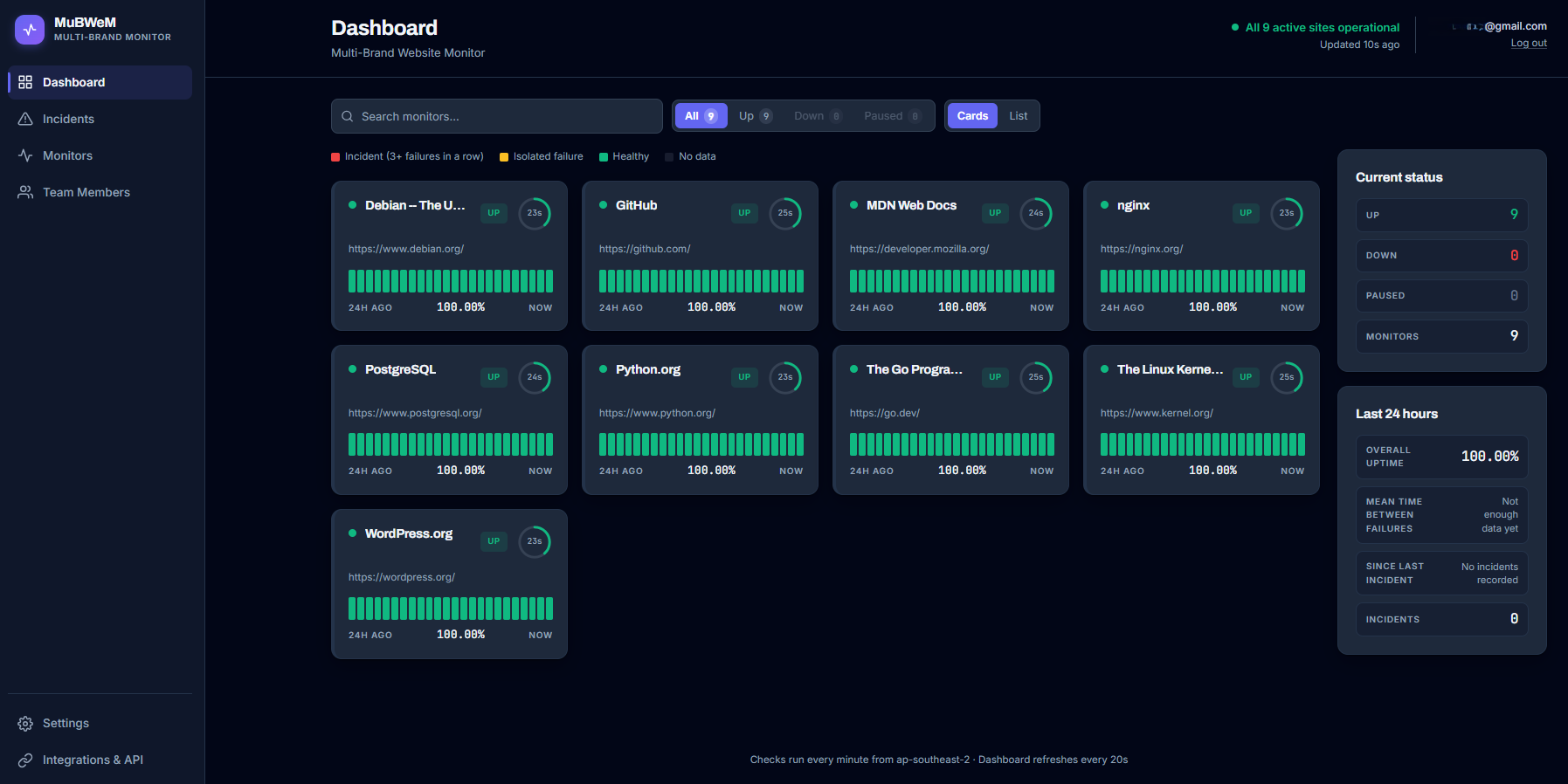
Task: Select the Monitors activity icon in sidebar
Action: pyautogui.click(x=25, y=155)
